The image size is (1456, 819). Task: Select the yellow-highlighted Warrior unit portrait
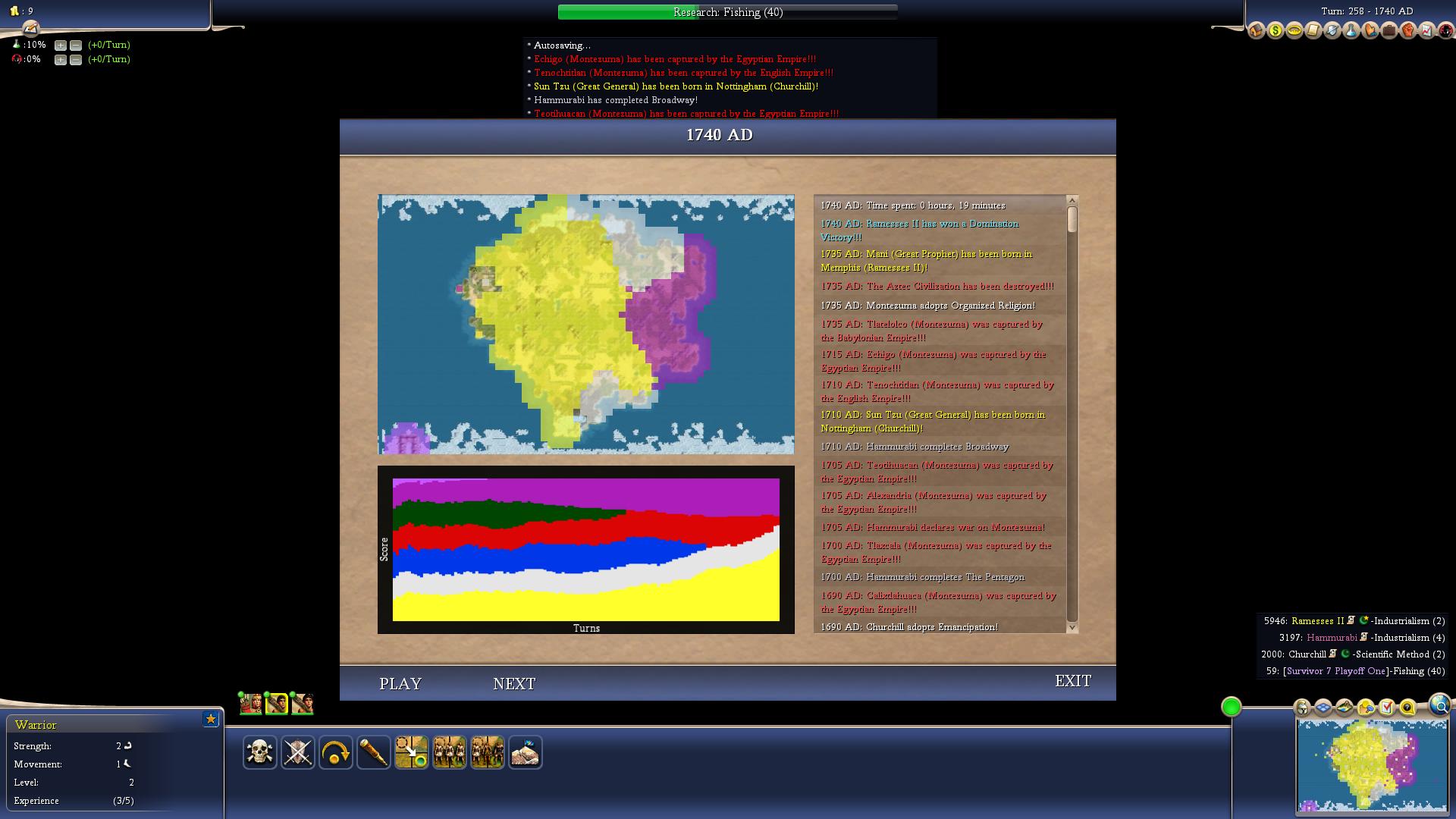click(277, 704)
